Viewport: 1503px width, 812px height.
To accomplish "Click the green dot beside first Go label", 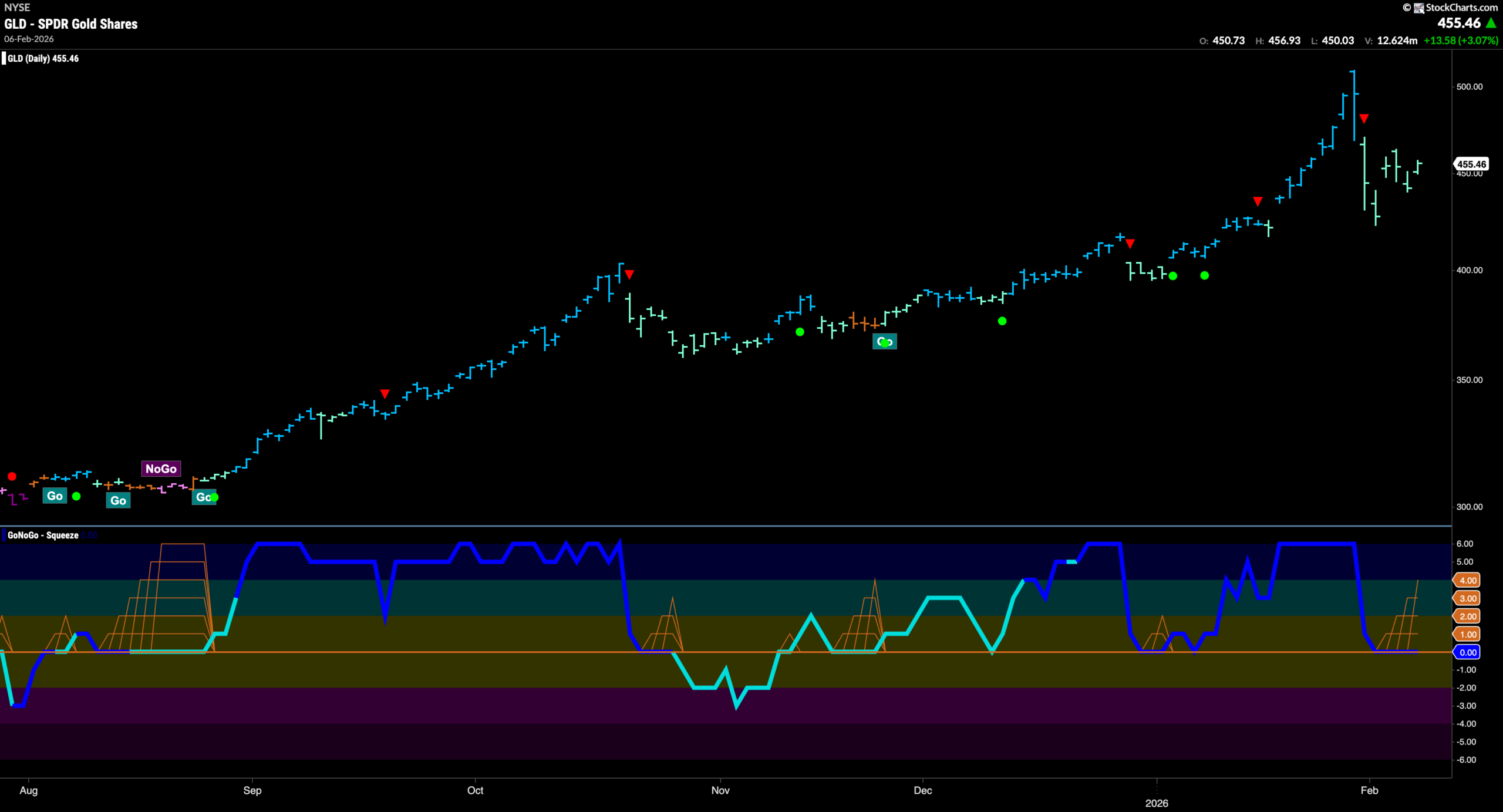I will point(76,496).
